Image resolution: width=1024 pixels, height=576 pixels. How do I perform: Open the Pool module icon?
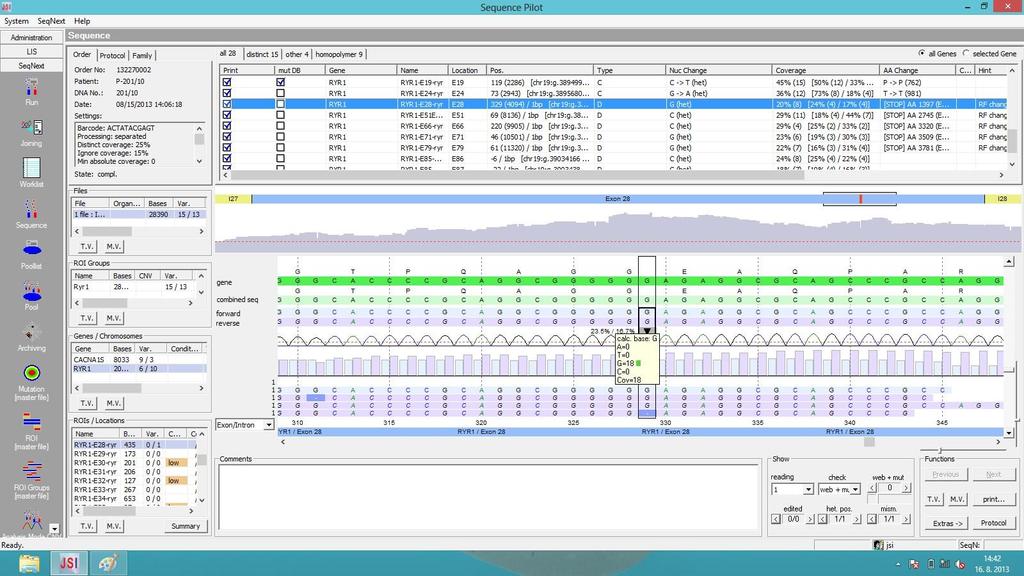(31, 291)
